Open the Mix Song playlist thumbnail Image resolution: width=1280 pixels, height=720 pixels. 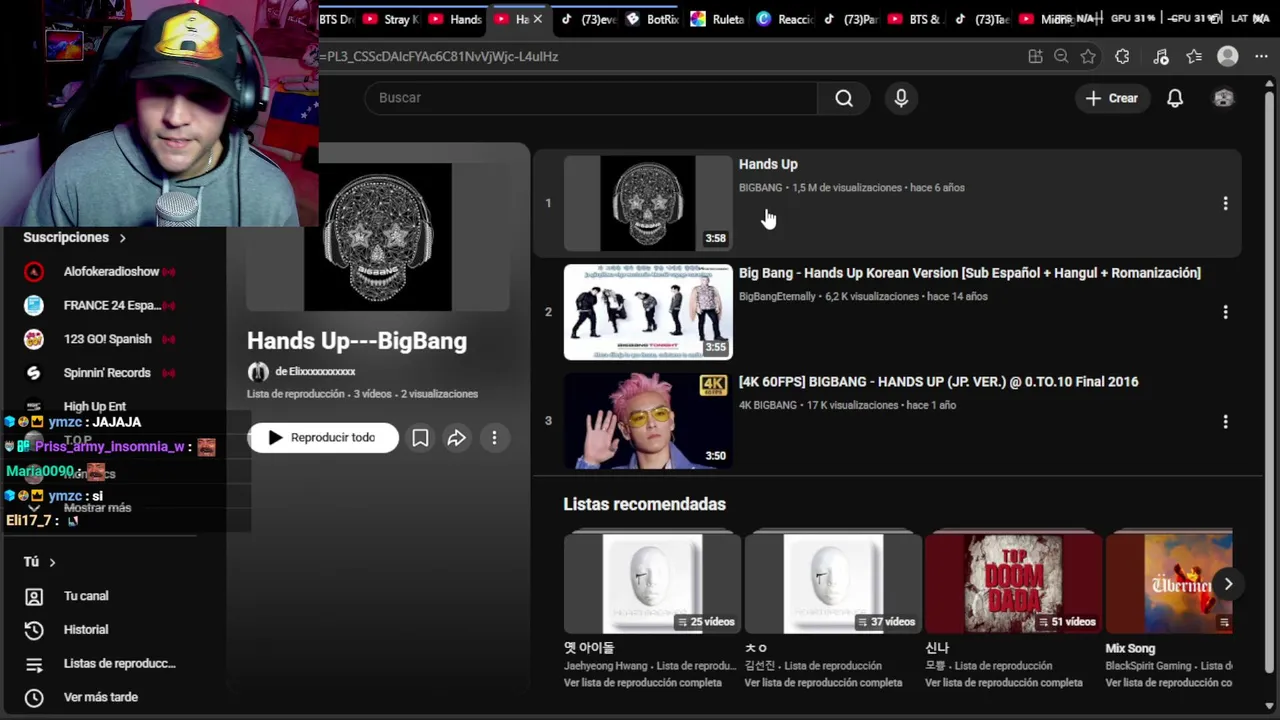(x=1169, y=583)
